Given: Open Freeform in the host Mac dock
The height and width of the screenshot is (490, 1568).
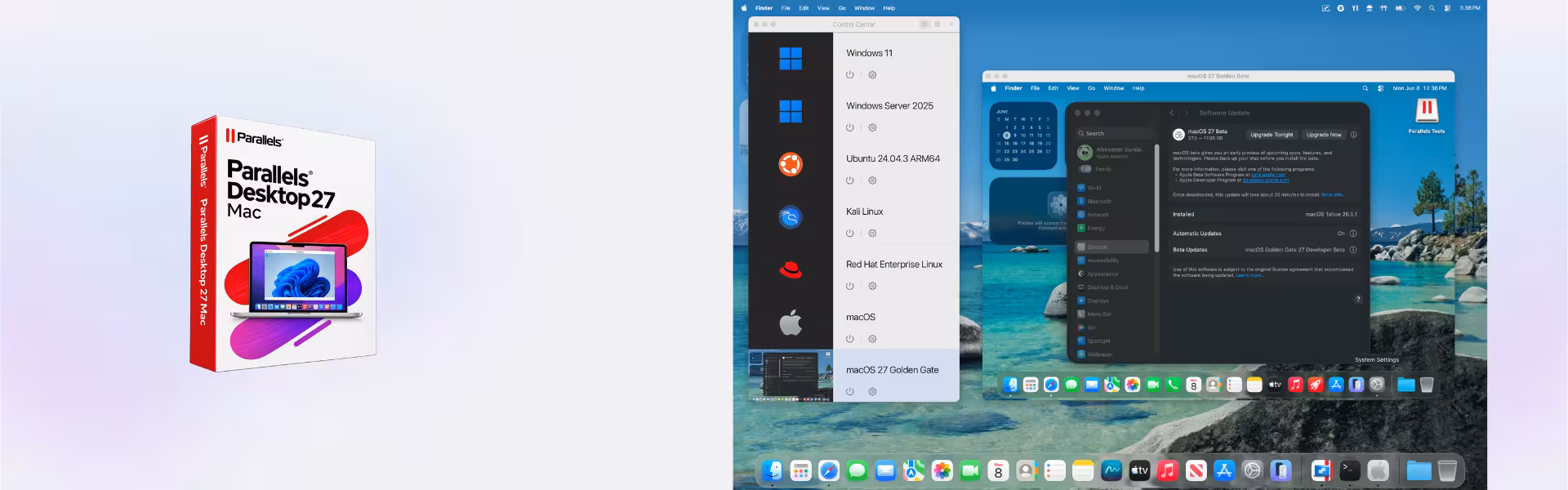Looking at the screenshot, I should click(x=1111, y=470).
